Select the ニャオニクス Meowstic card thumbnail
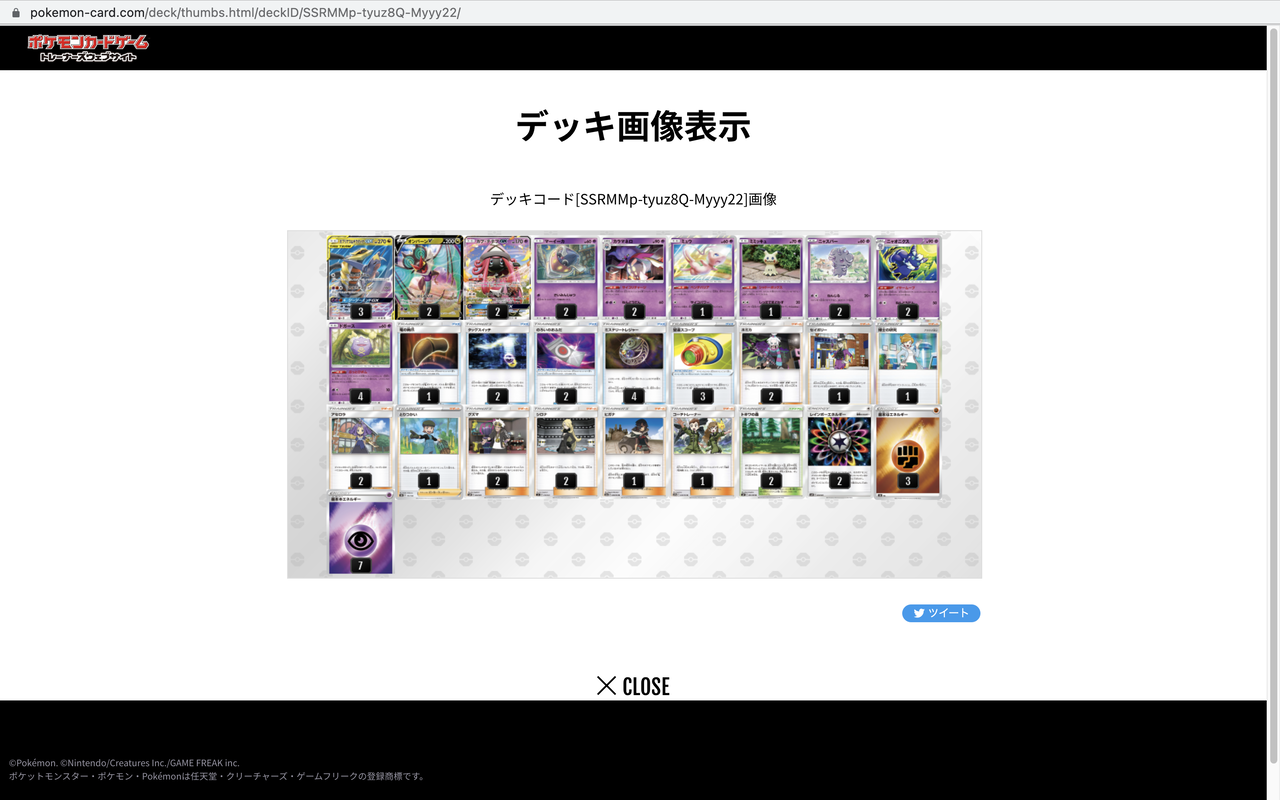Screen dimensions: 1280x800 click(x=907, y=277)
